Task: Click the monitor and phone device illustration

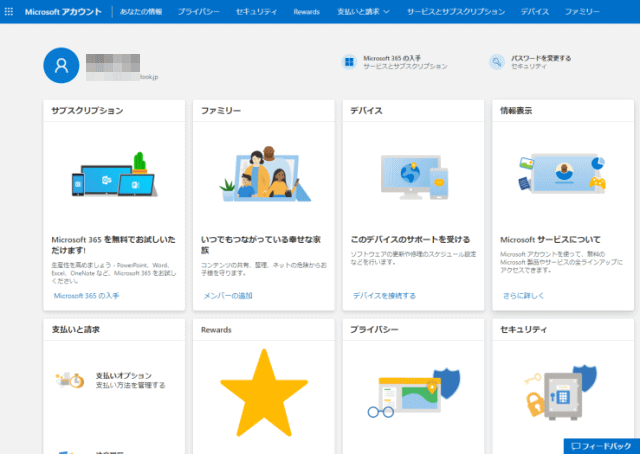Action: tap(414, 177)
